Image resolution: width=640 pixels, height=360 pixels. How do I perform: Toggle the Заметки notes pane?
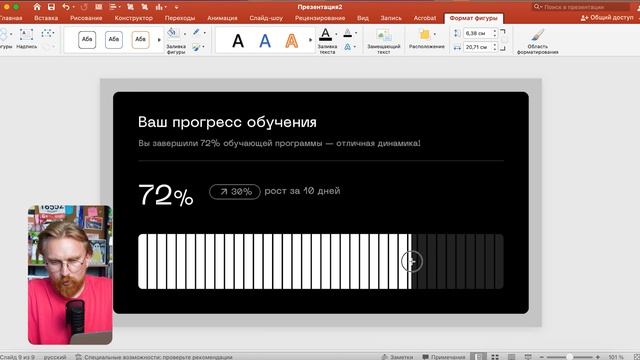coord(397,357)
